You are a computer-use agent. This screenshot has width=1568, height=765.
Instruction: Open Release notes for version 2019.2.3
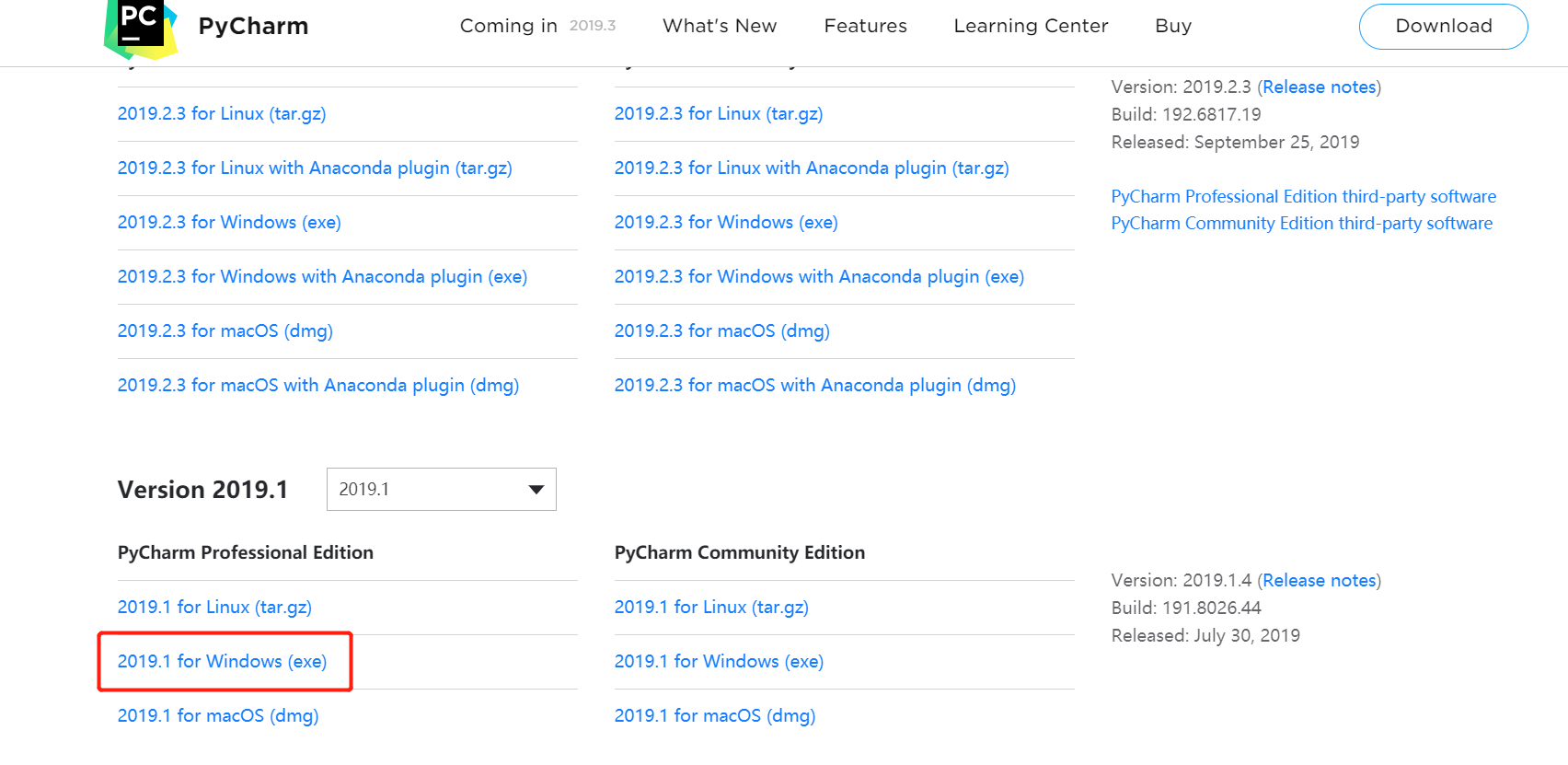pos(1320,87)
